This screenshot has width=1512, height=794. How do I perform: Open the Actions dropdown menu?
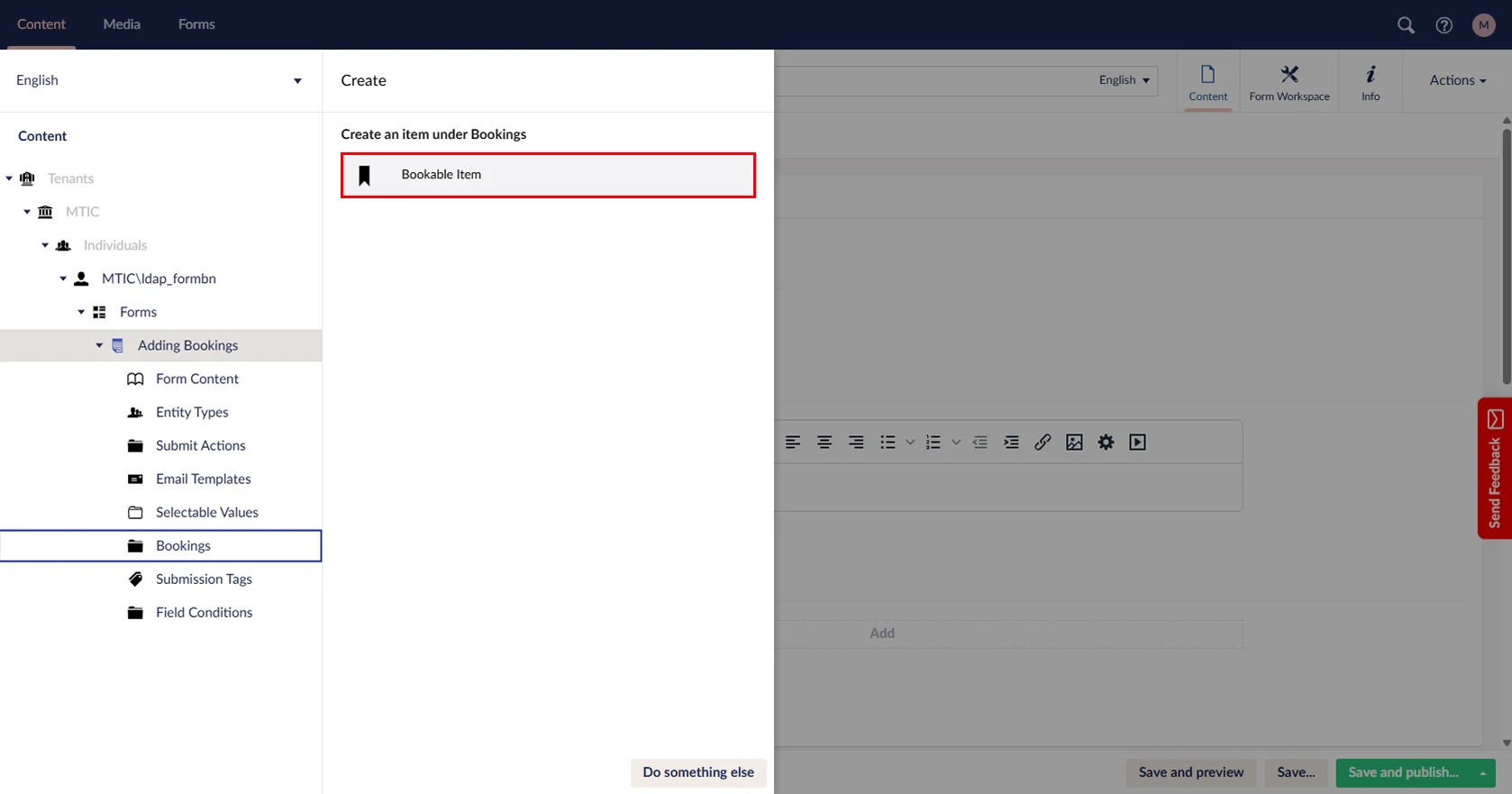click(1457, 80)
